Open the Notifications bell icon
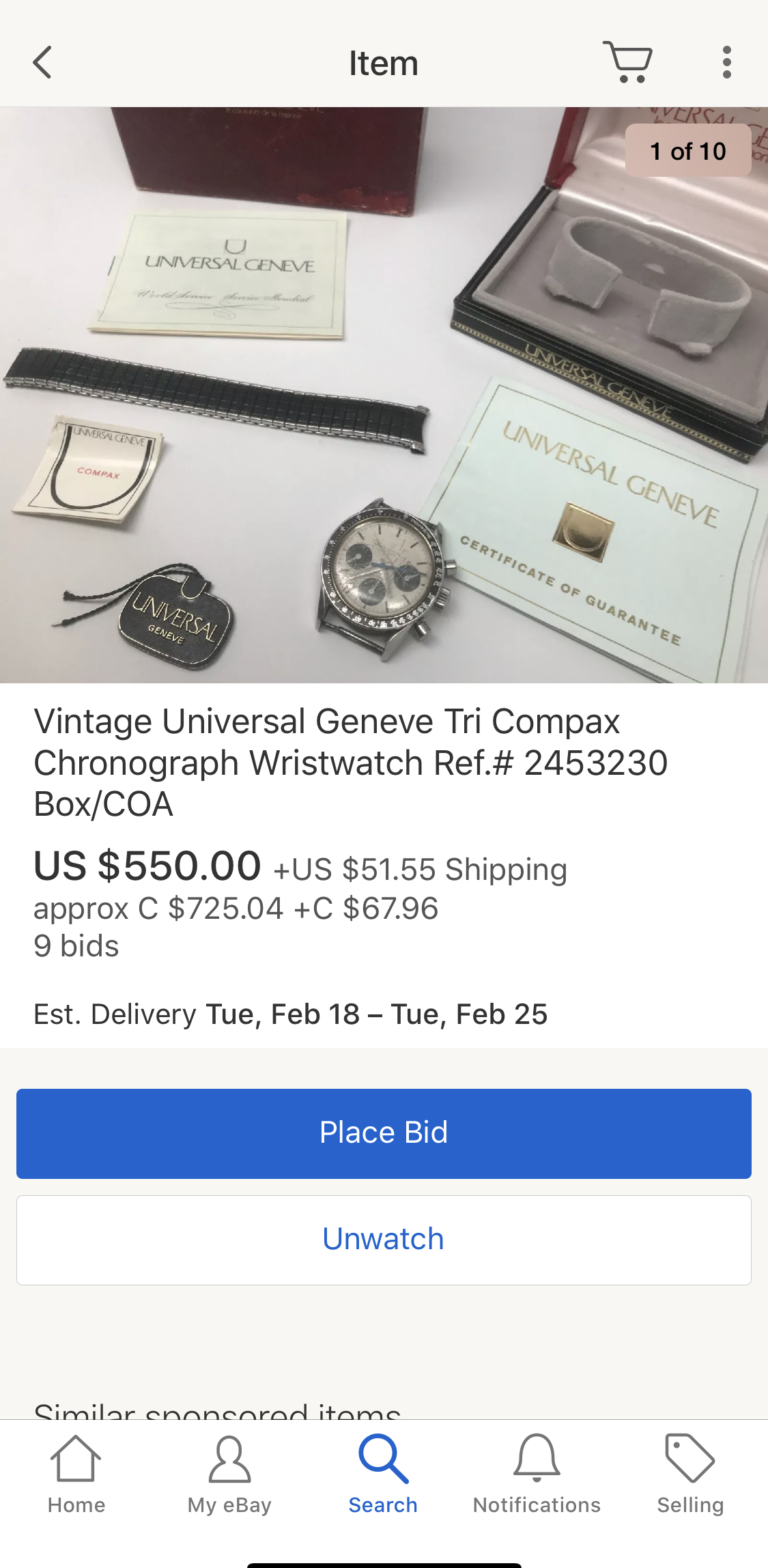 pos(537,1458)
